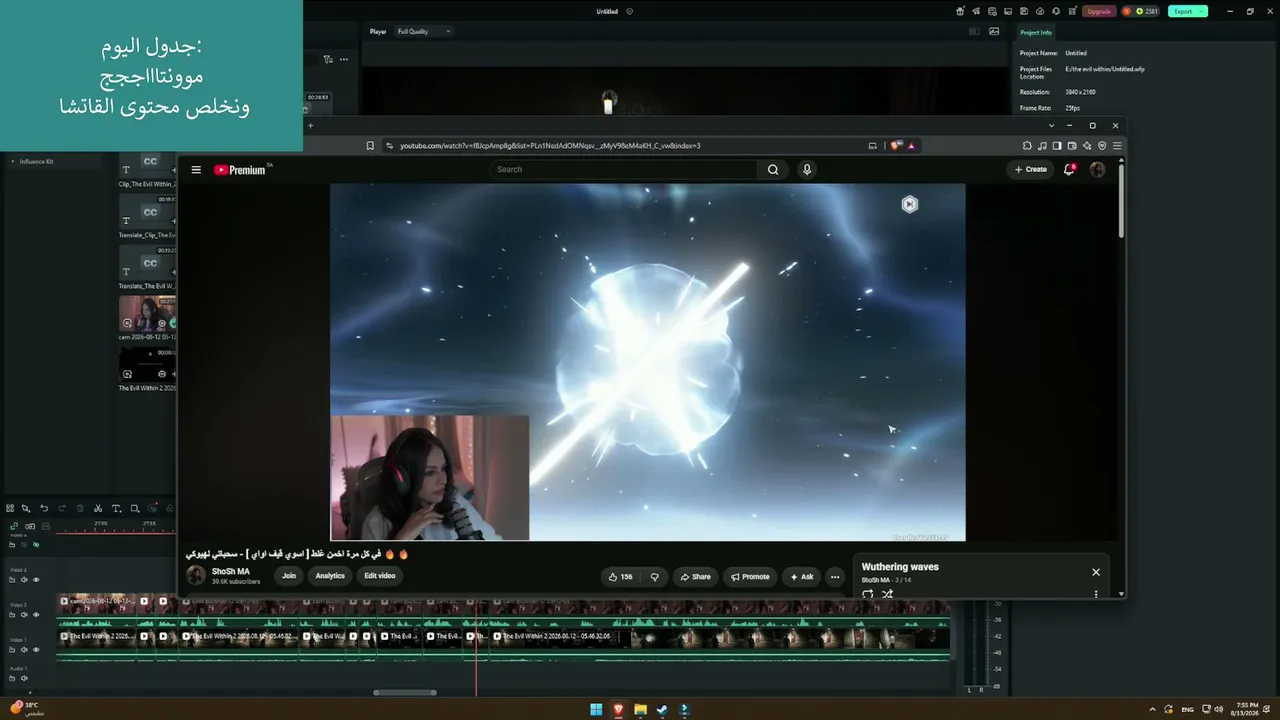
Task: Toggle timeline link icon above tracks
Action: point(14,526)
